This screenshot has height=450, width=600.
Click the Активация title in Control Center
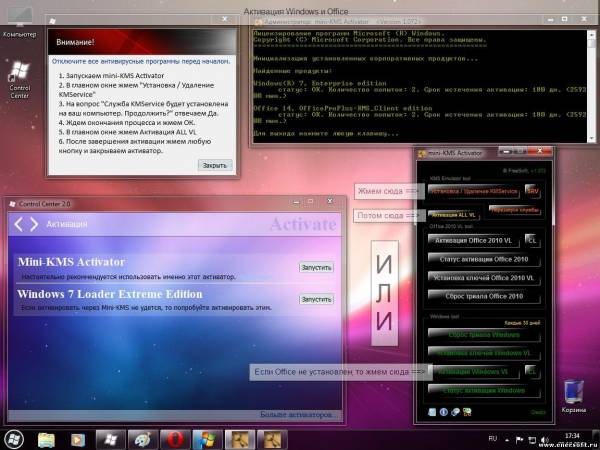pyautogui.click(x=67, y=224)
